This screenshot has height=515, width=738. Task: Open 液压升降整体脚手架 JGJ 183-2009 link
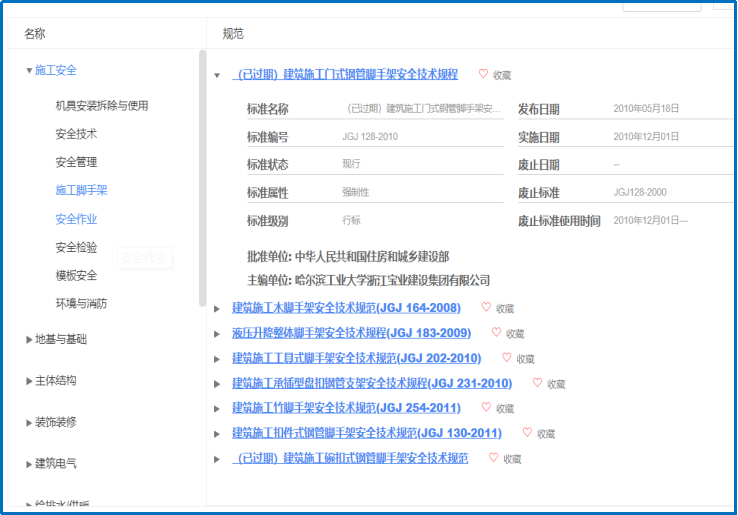351,333
